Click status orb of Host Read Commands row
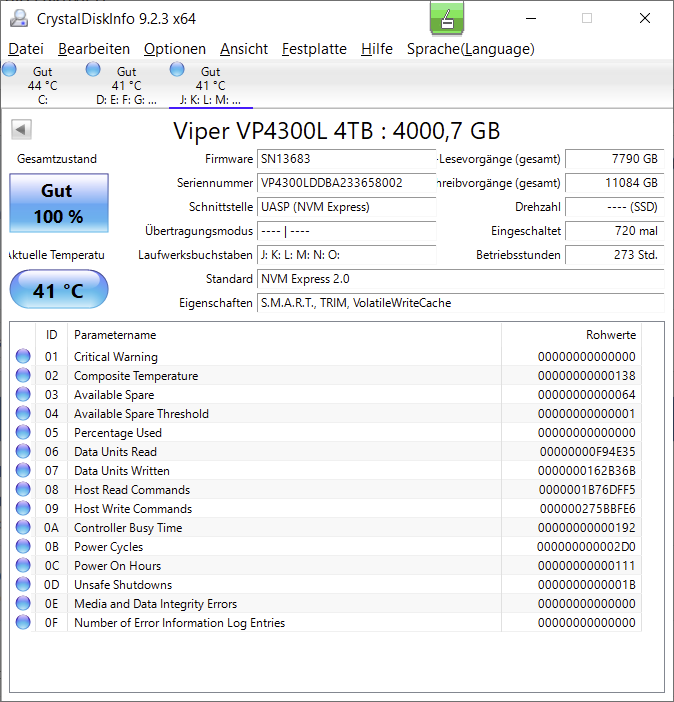Screen dimensions: 674x702 tap(23, 489)
